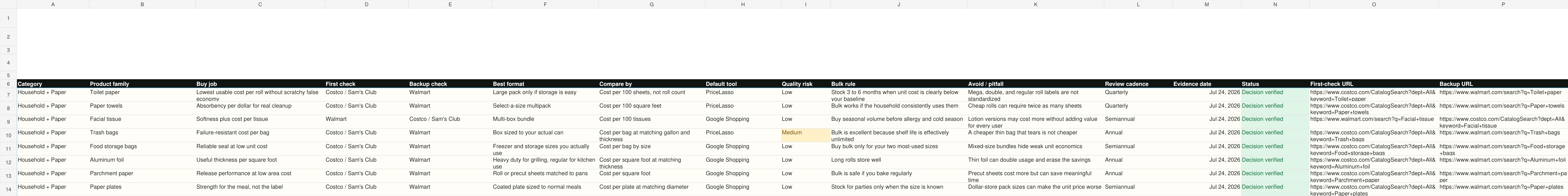Click 'Softness plus cost per tissue' cell

(260, 122)
